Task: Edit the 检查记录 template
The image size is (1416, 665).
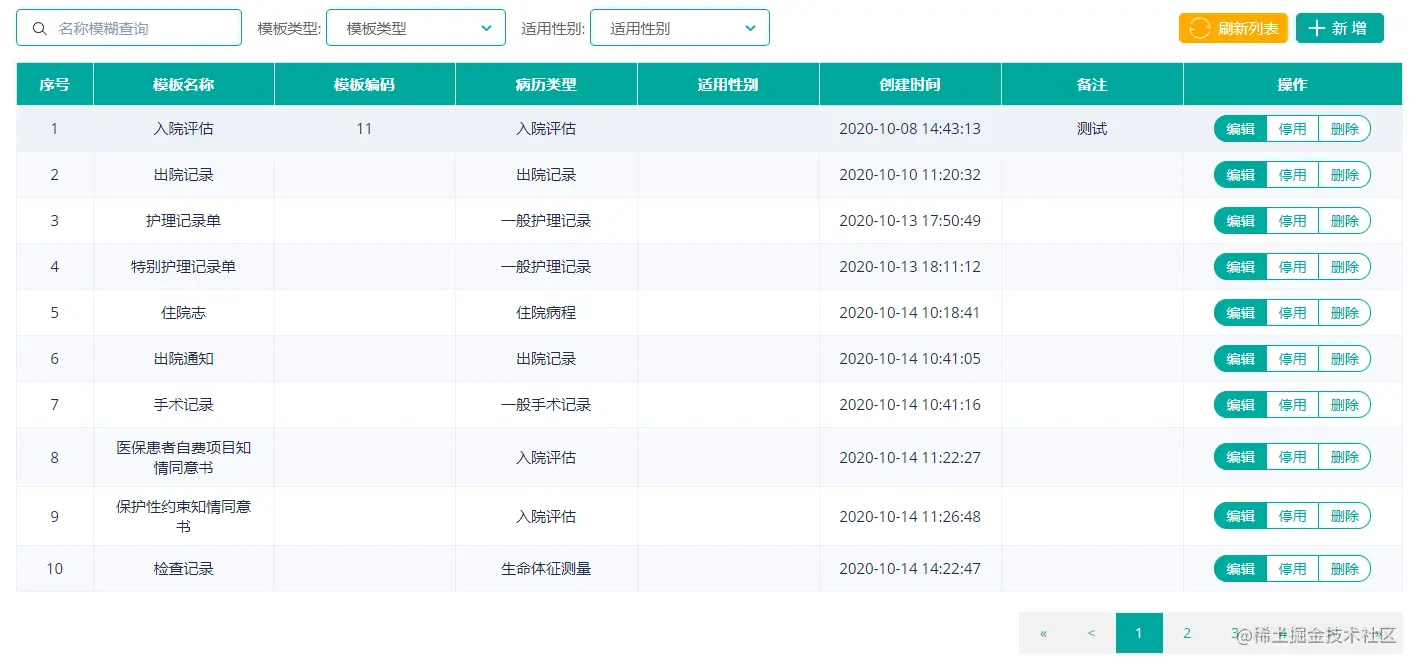Action: 1240,569
